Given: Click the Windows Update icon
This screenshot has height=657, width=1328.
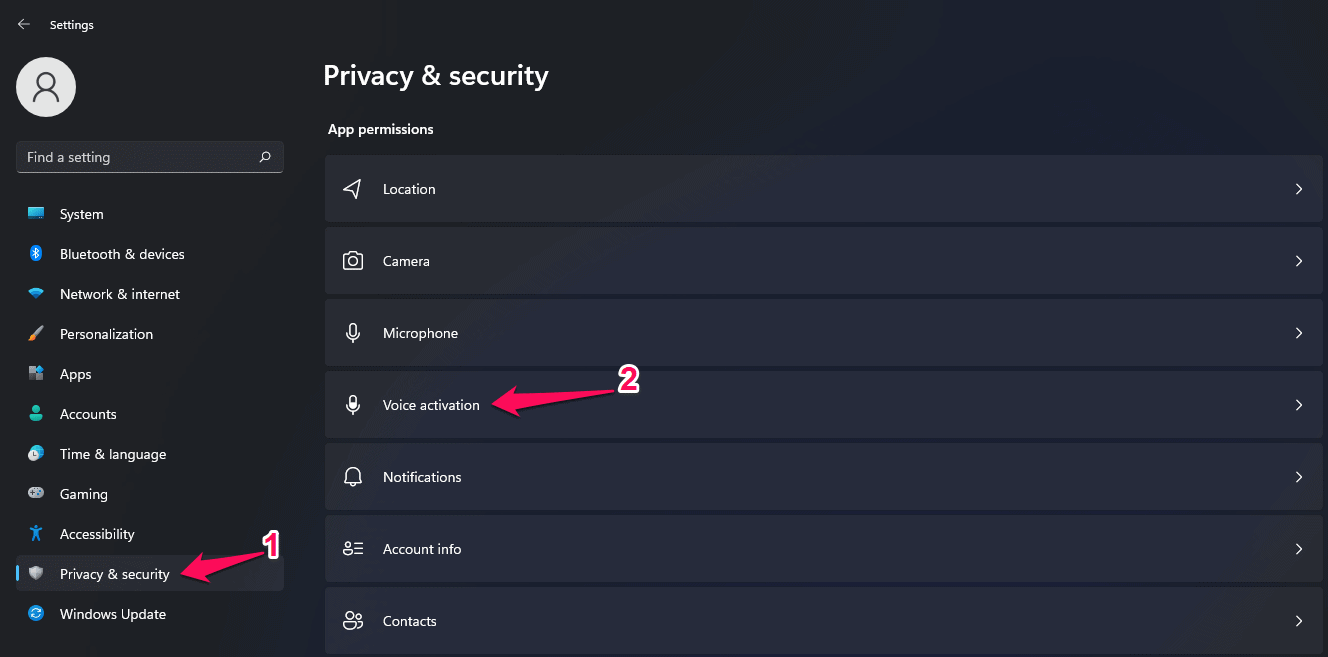Looking at the screenshot, I should tap(36, 614).
